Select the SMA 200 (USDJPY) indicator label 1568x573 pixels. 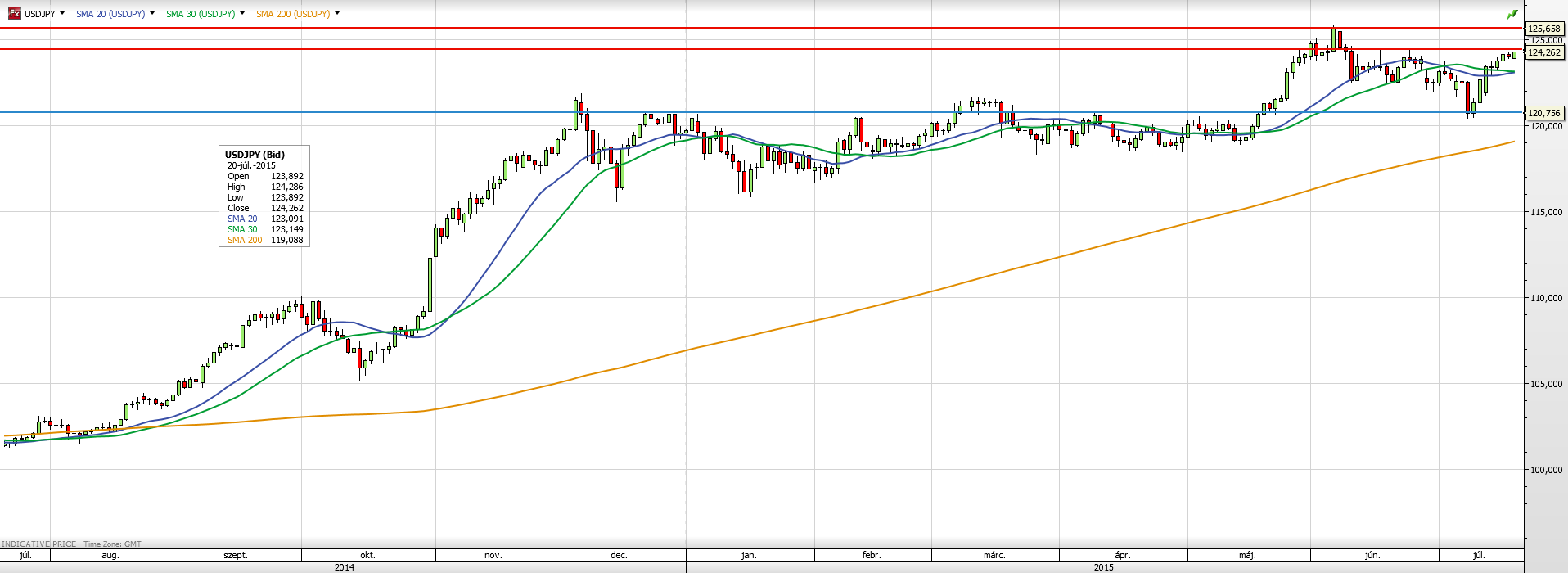click(x=293, y=14)
